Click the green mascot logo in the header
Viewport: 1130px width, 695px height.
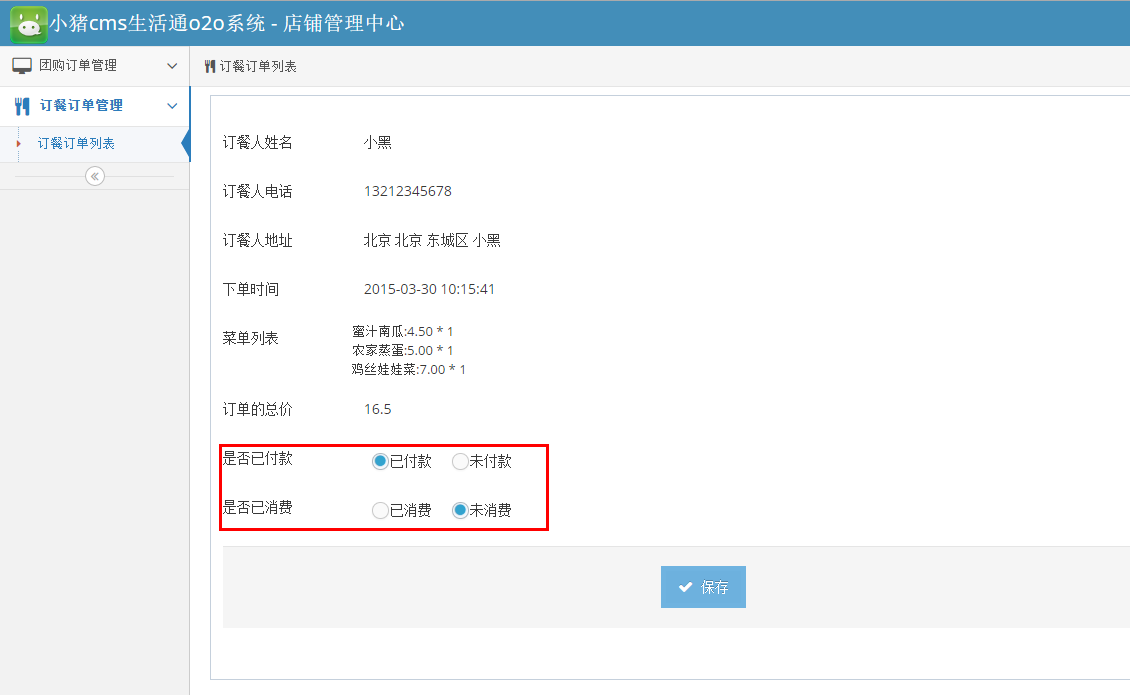click(x=28, y=22)
